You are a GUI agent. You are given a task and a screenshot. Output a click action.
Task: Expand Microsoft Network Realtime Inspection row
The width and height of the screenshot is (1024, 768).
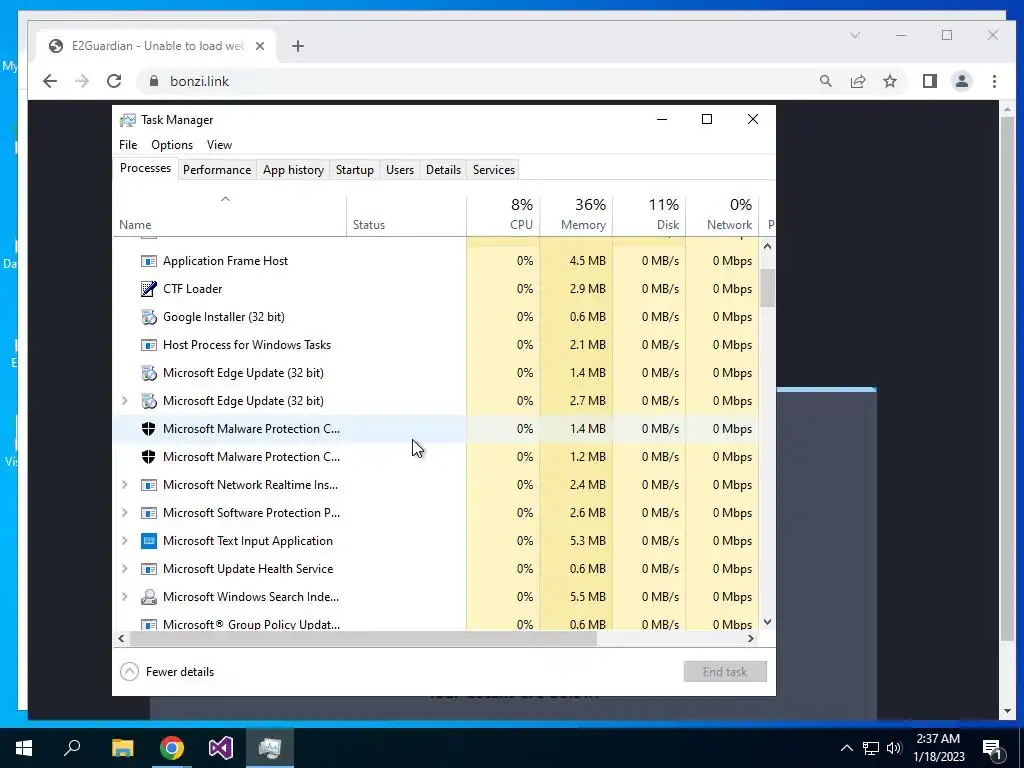tap(125, 485)
